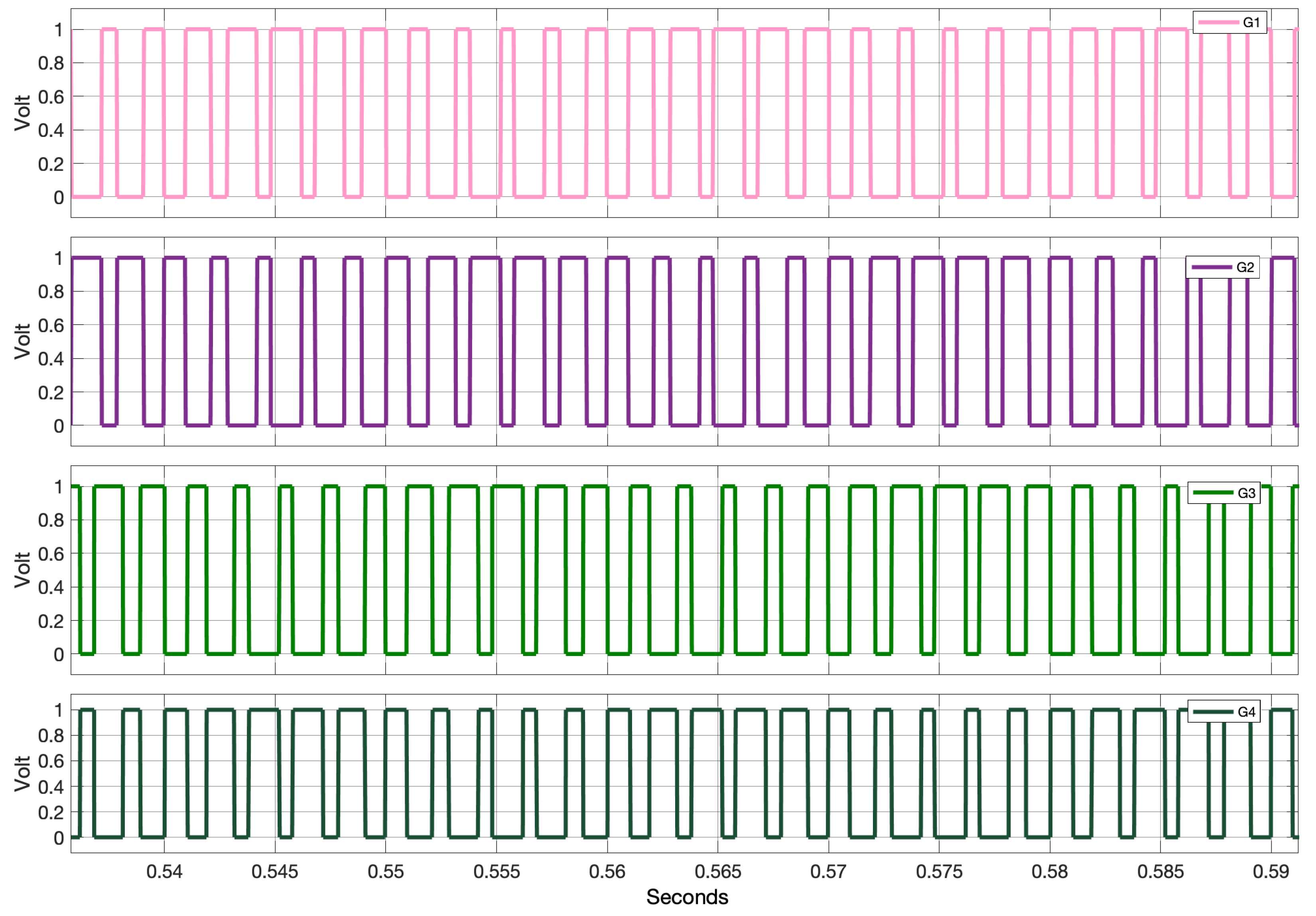Viewport: 1316px width, 916px height.
Task: Click the 0.2 tick on G4 plot's y-axis
Action: click(x=51, y=812)
